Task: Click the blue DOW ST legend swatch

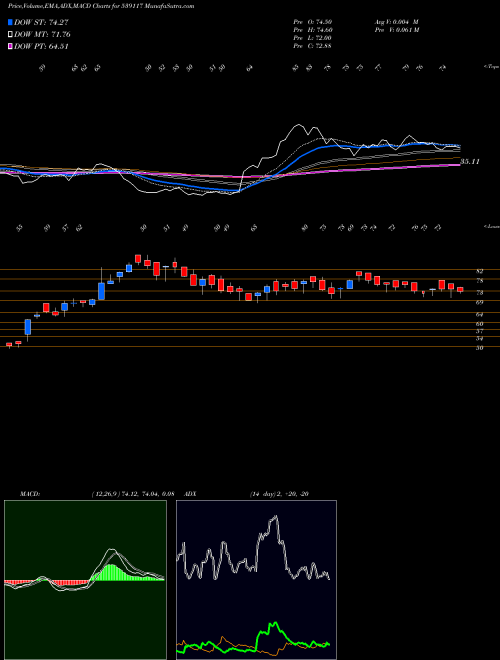Action: coord(10,22)
